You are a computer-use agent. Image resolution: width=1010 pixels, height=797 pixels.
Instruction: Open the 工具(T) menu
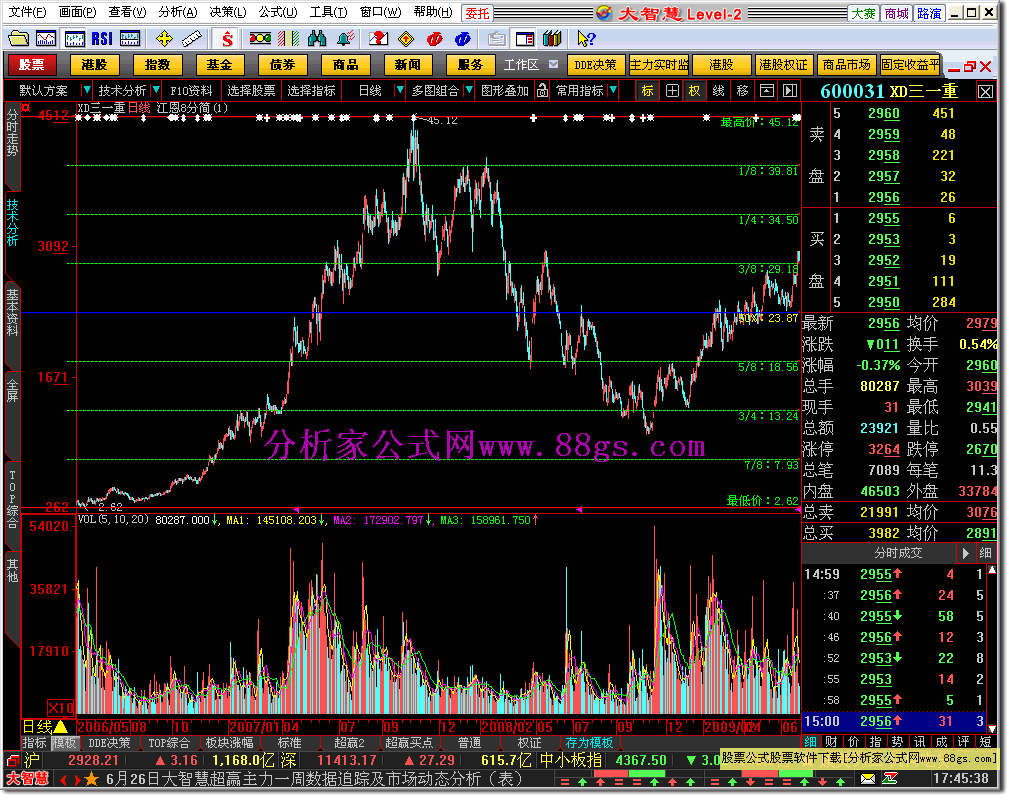click(x=328, y=12)
